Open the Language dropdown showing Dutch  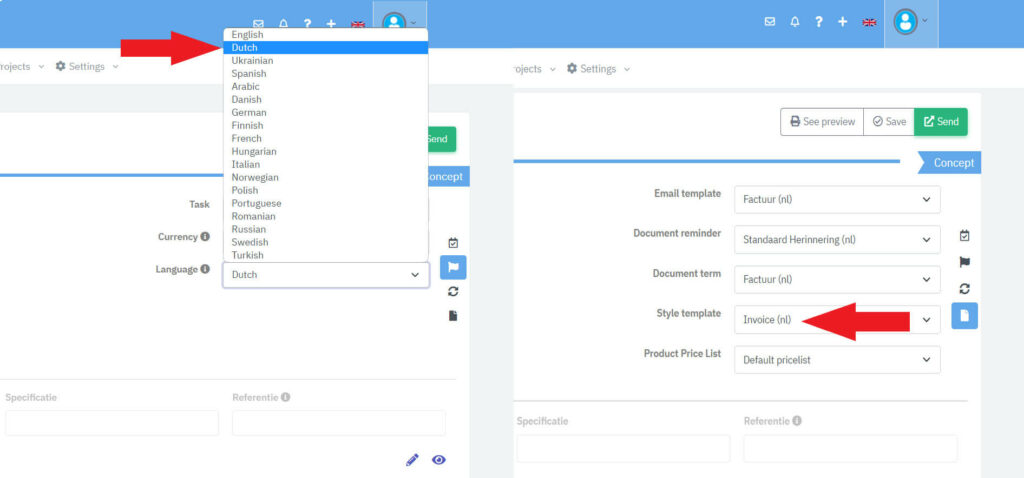326,275
